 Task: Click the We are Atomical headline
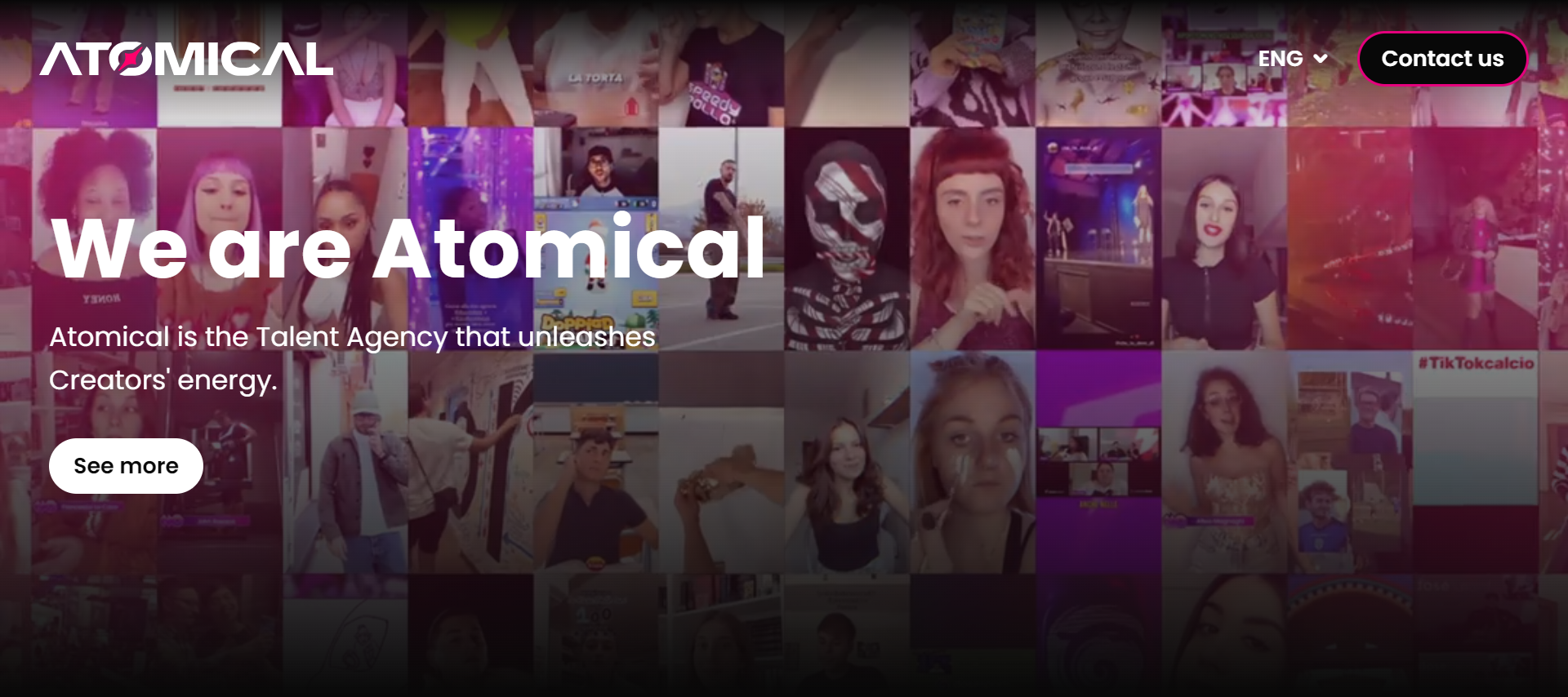(408, 248)
